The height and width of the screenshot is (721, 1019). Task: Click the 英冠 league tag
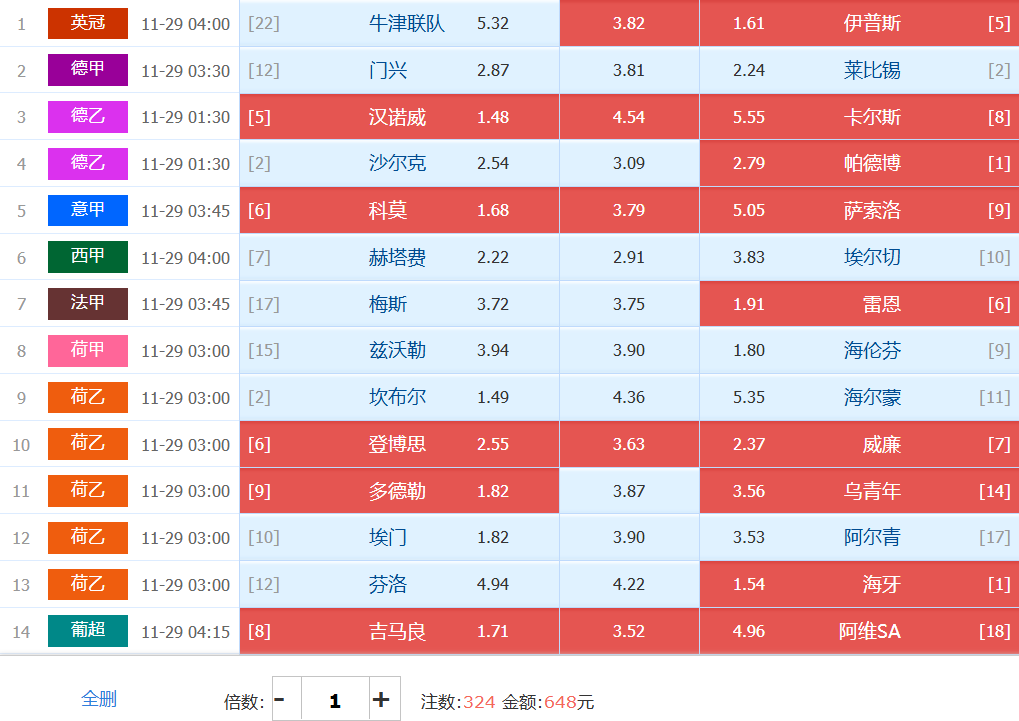(x=88, y=23)
